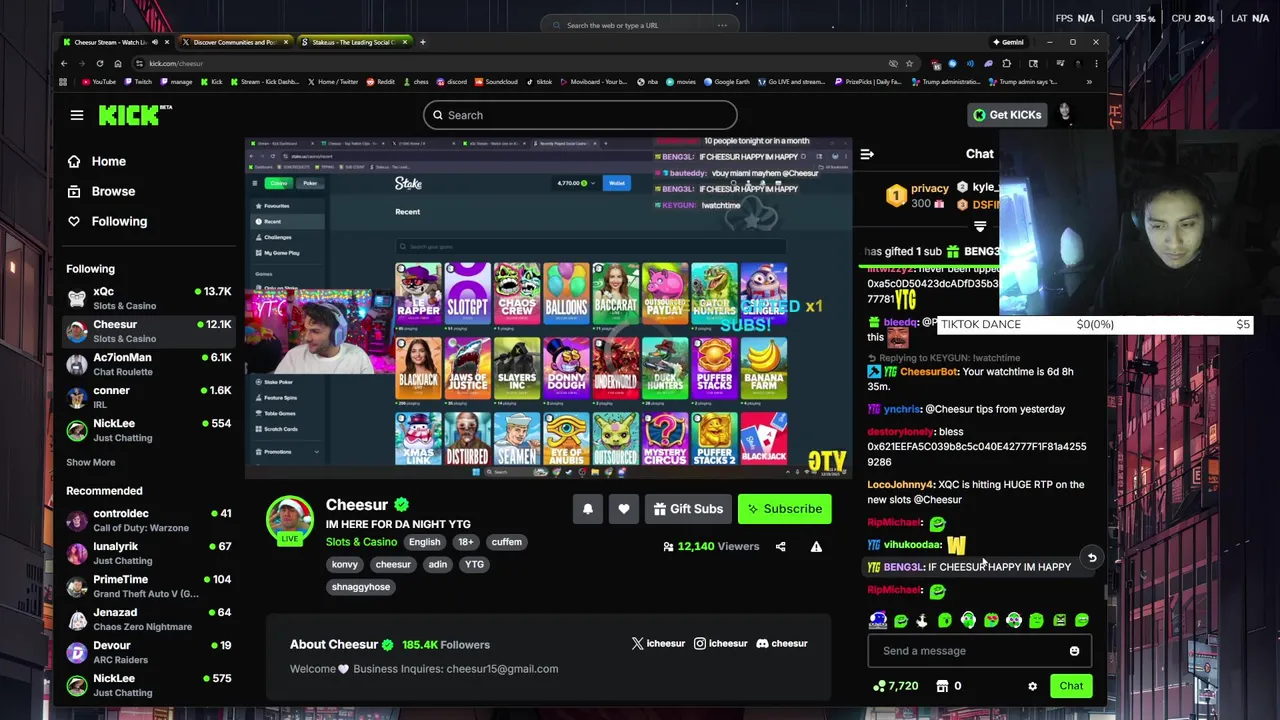1280x720 pixels.
Task: Click the user profile avatar top right
Action: click(x=1065, y=114)
